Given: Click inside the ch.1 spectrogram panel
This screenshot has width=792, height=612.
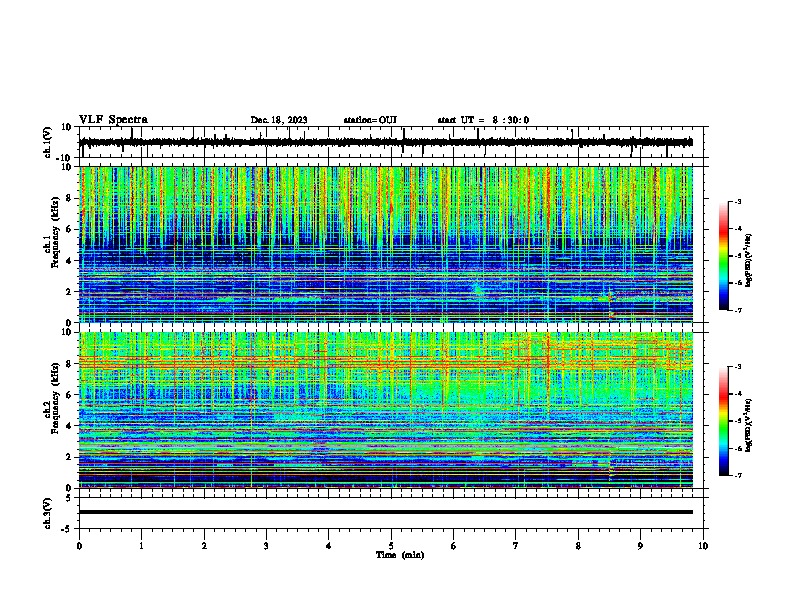Looking at the screenshot, I should pos(386,244).
